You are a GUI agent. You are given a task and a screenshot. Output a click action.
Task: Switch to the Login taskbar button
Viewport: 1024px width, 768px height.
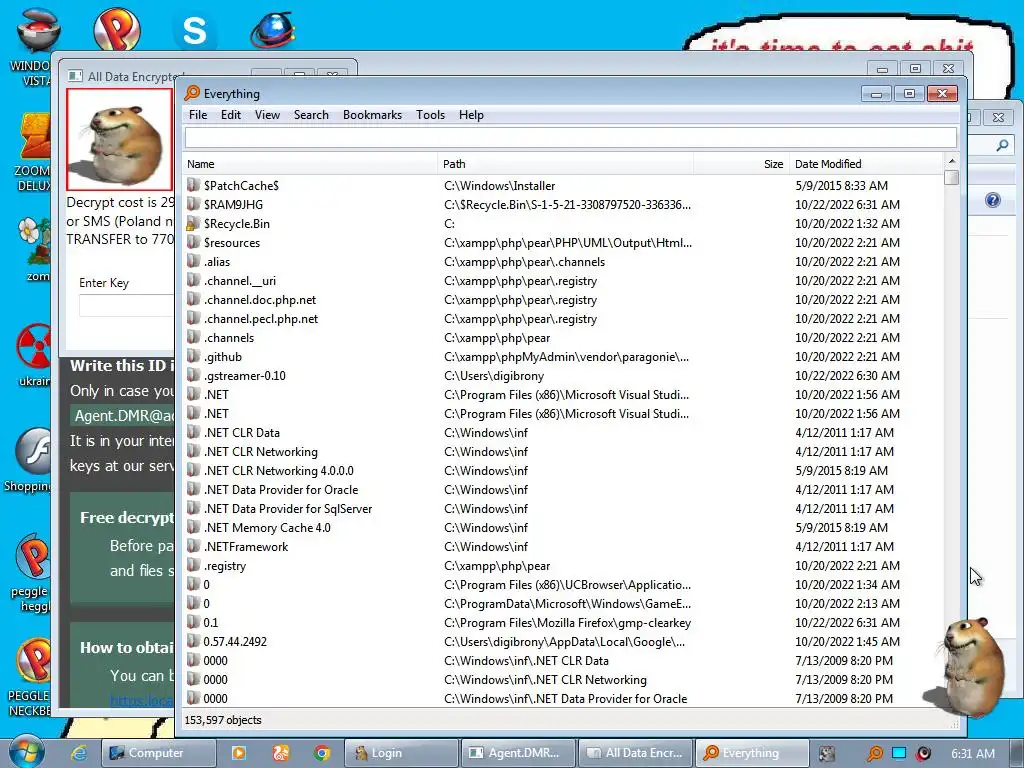click(400, 753)
